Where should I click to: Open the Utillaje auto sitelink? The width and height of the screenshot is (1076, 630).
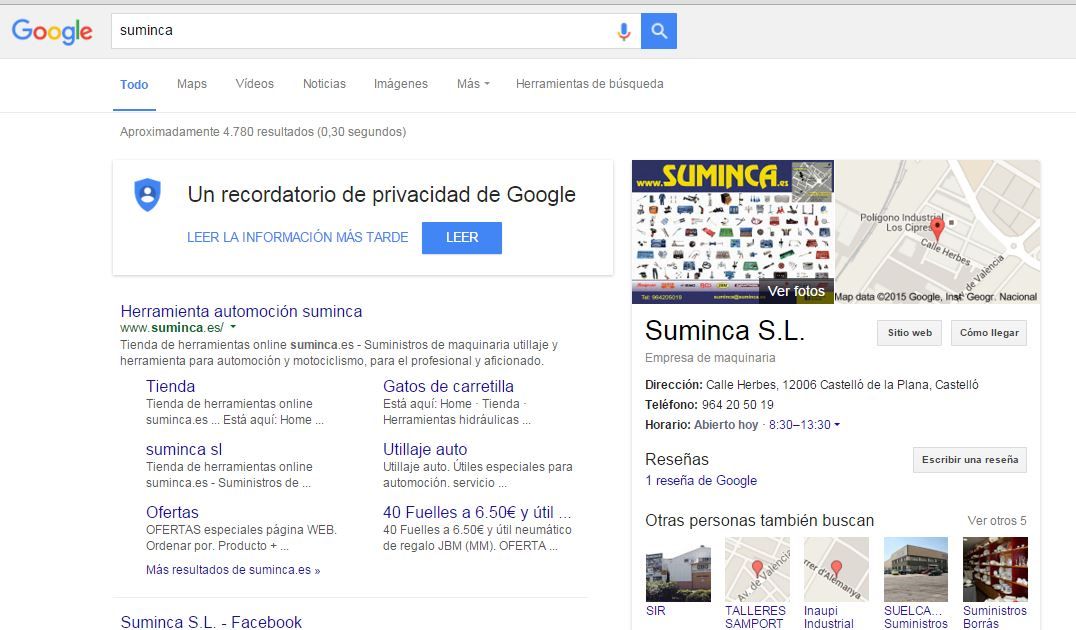(x=425, y=450)
